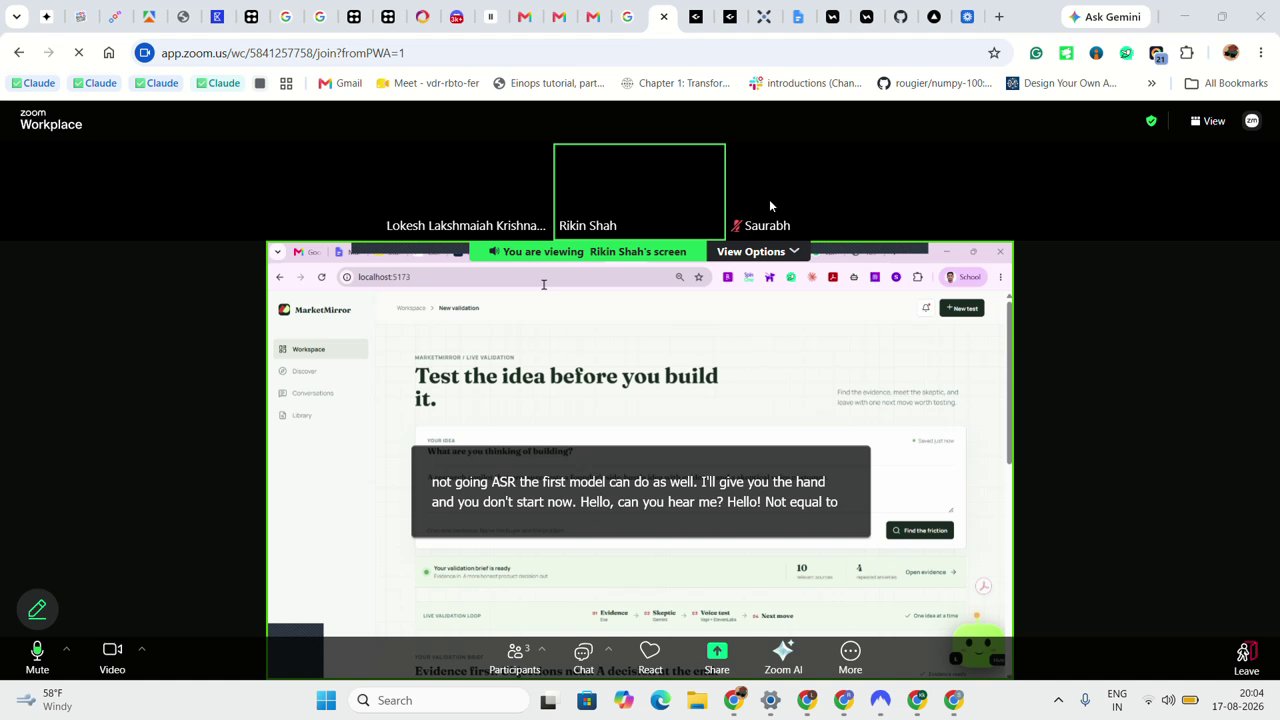
Task: Select Library in the MarketMirror sidebar
Action: 321,415
